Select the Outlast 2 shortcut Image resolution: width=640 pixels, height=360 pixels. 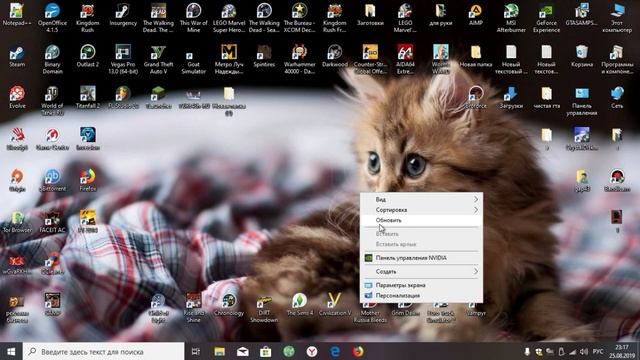(88, 56)
